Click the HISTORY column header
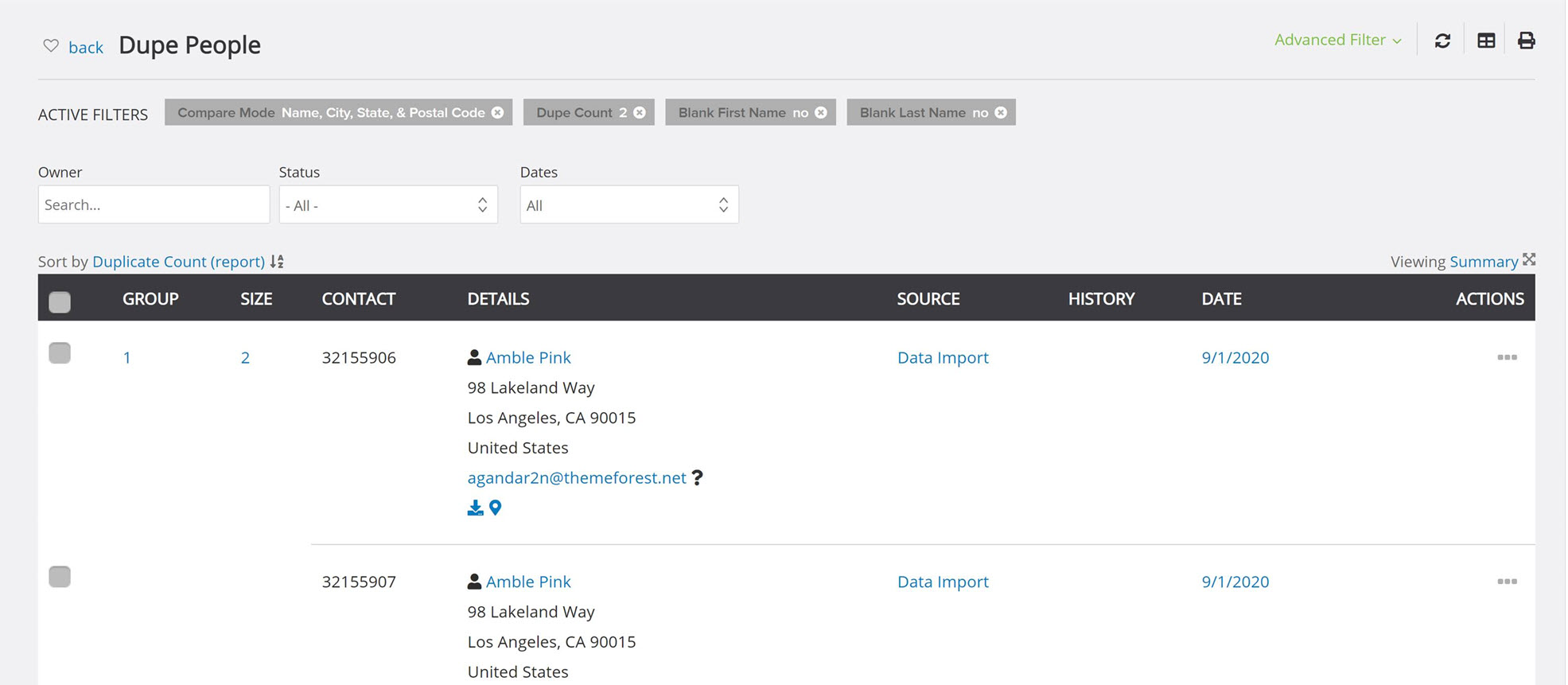This screenshot has width=1568, height=685. click(x=1101, y=299)
